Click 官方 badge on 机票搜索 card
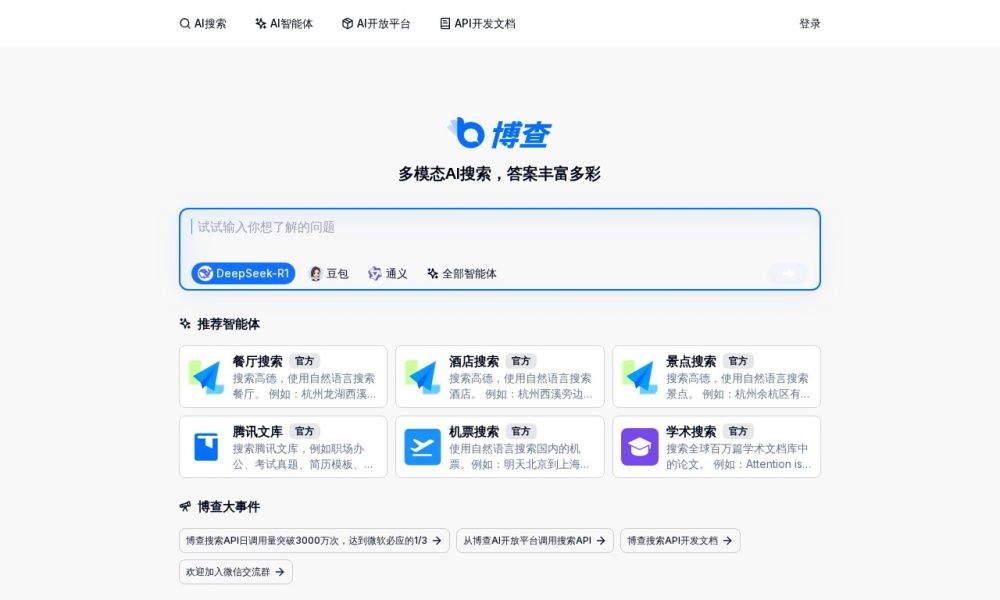This screenshot has height=600, width=1000. click(x=520, y=431)
